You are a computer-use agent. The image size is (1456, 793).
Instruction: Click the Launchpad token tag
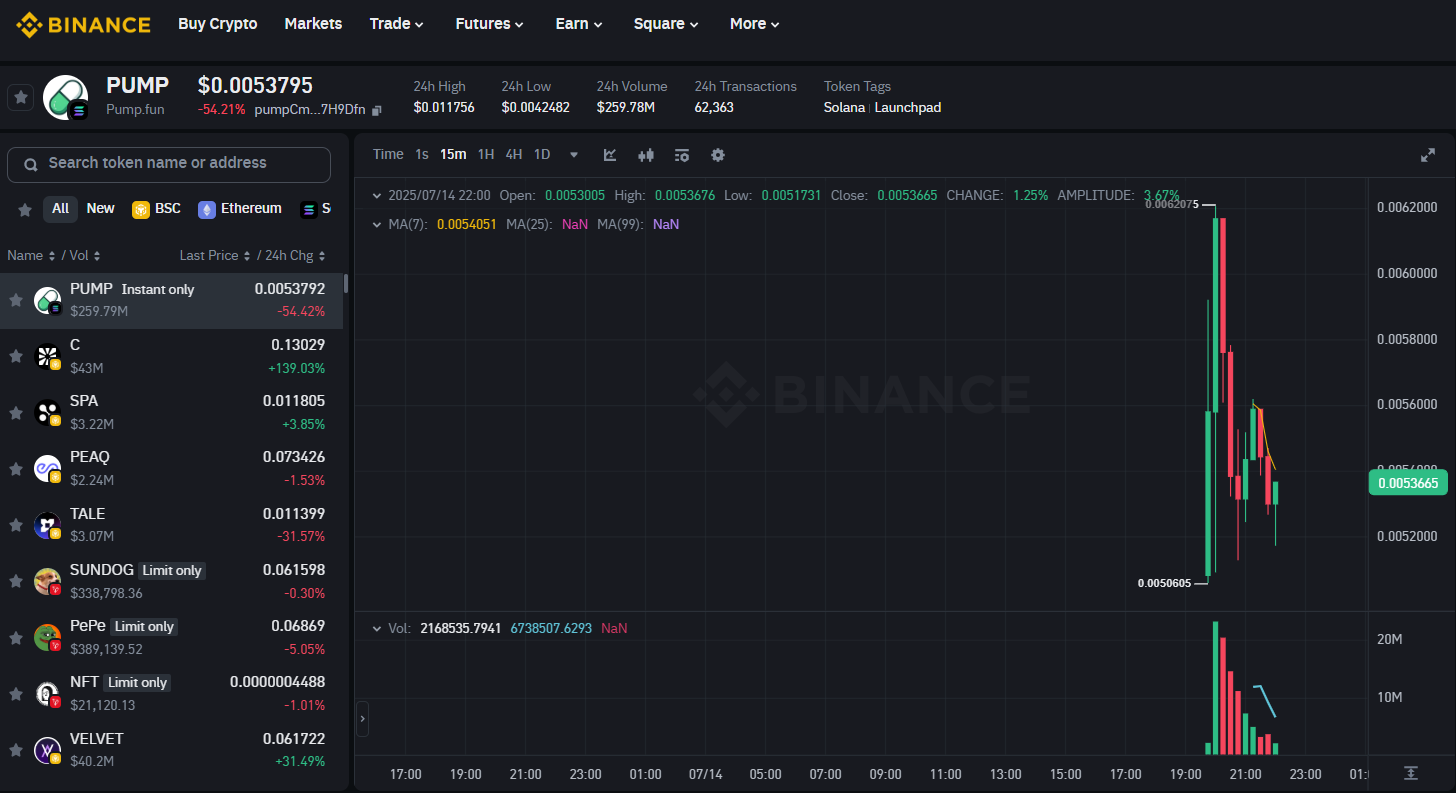[x=908, y=108]
